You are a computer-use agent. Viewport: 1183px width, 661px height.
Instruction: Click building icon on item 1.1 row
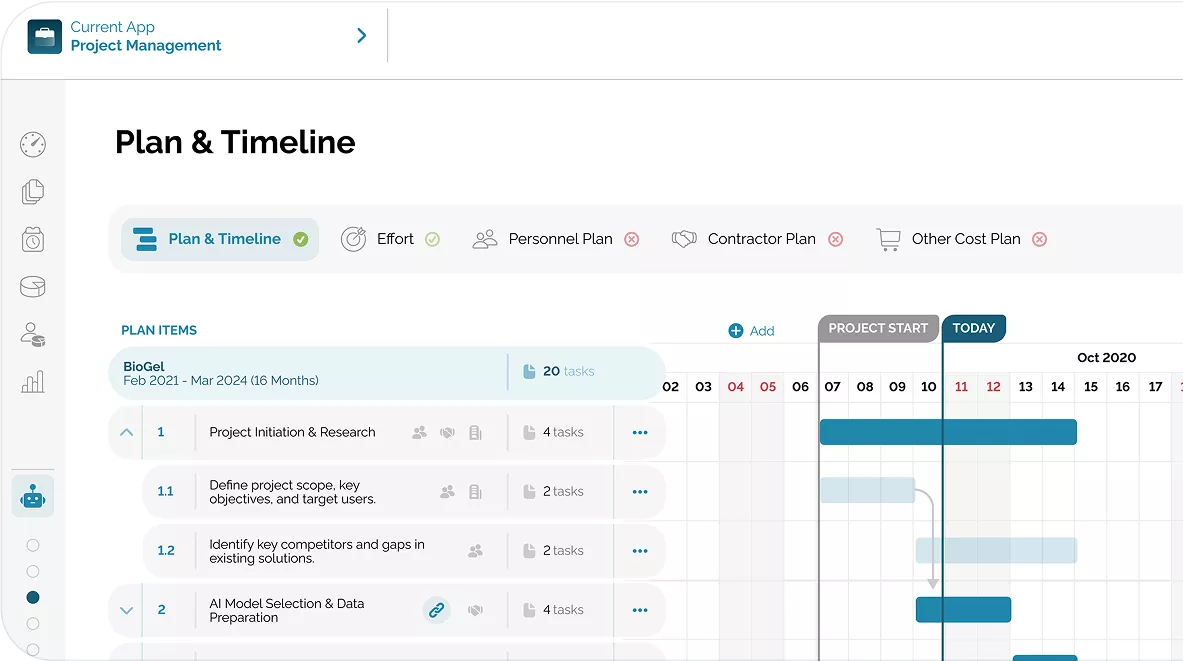tap(475, 492)
